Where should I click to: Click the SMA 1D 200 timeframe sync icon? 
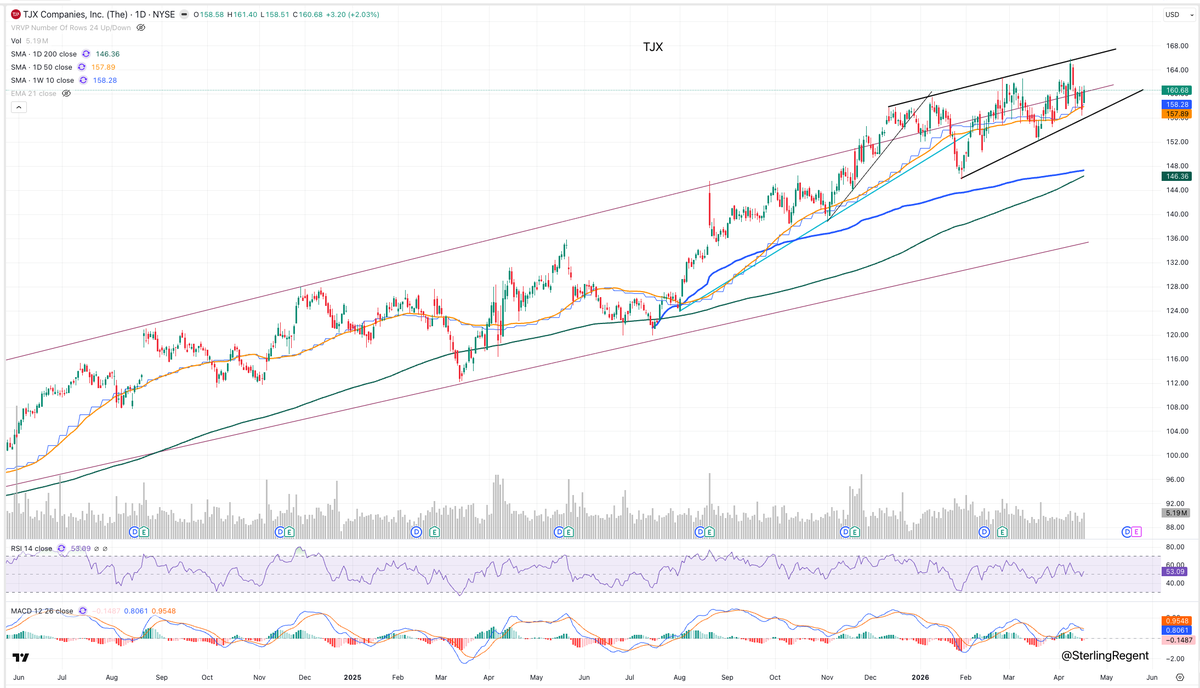pos(84,53)
